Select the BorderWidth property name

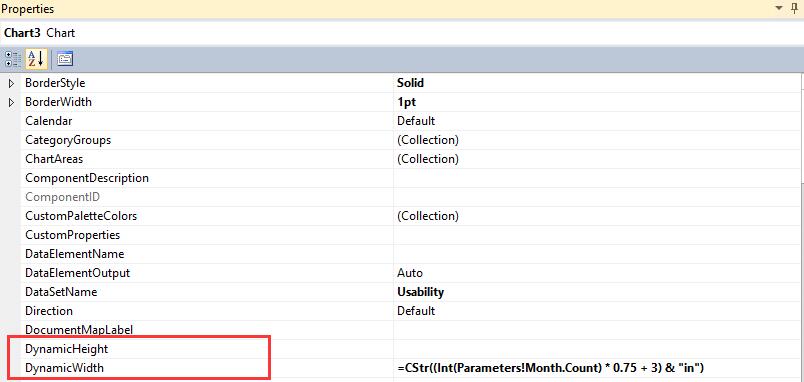tap(58, 102)
